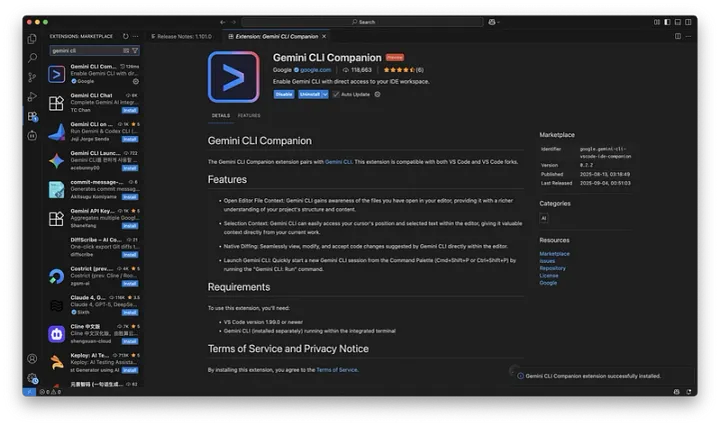The height and width of the screenshot is (426, 720).
Task: Close the Gemini CLI Companion extension tab
Action: coord(324,36)
